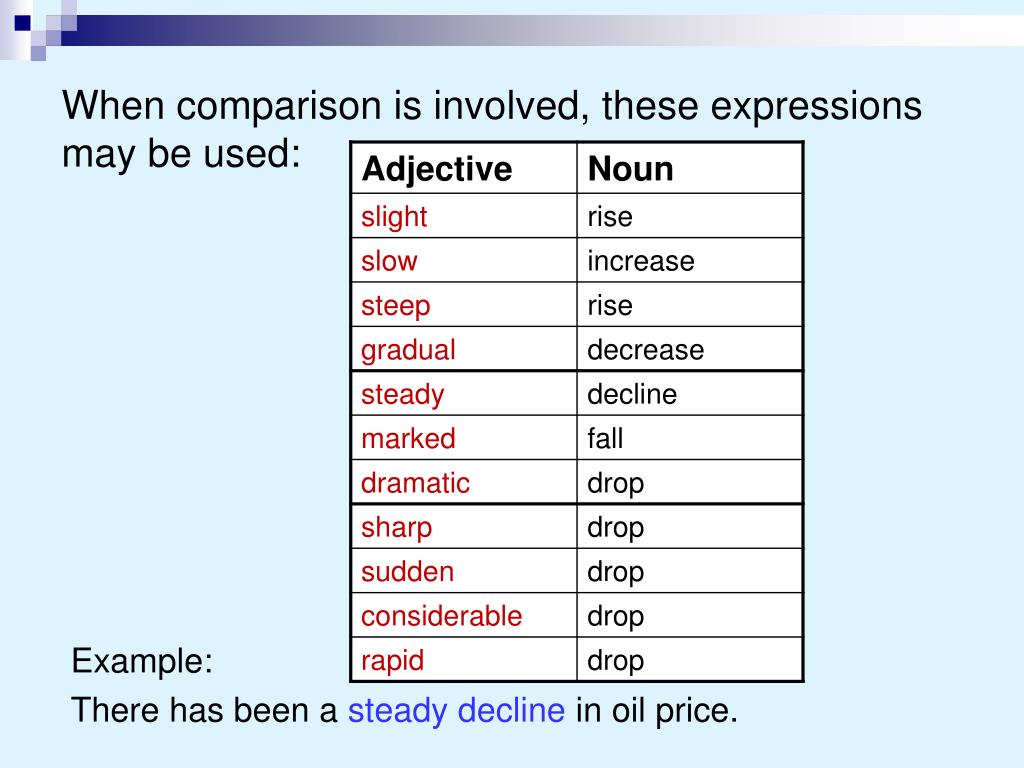Click the 'marked' adjective cell
Screen dimensions: 1024x768
pyautogui.click(x=464, y=438)
